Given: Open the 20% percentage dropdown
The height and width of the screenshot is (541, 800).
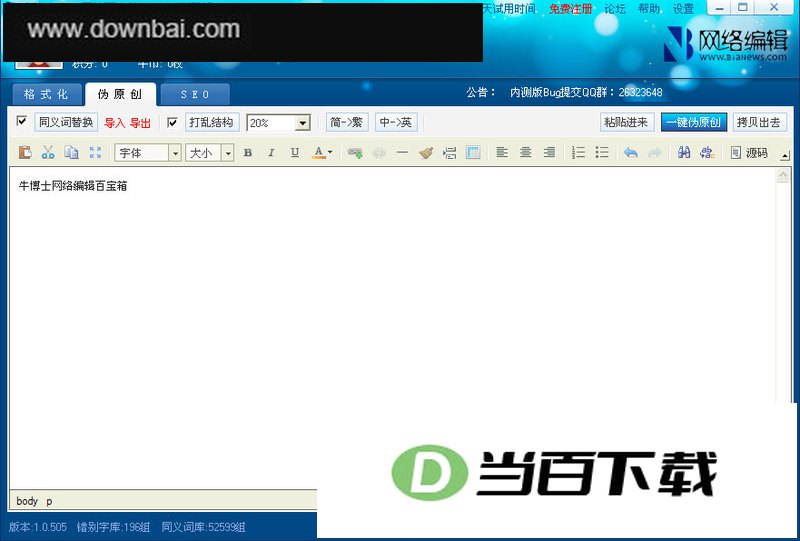Looking at the screenshot, I should click(303, 122).
